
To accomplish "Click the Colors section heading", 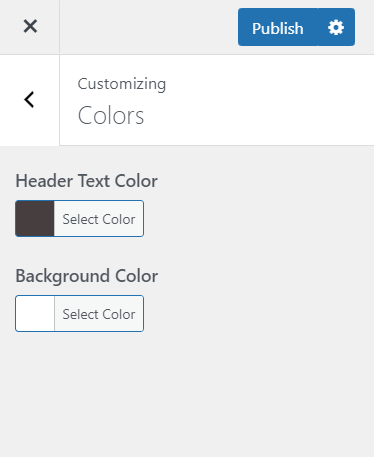I will [x=111, y=116].
